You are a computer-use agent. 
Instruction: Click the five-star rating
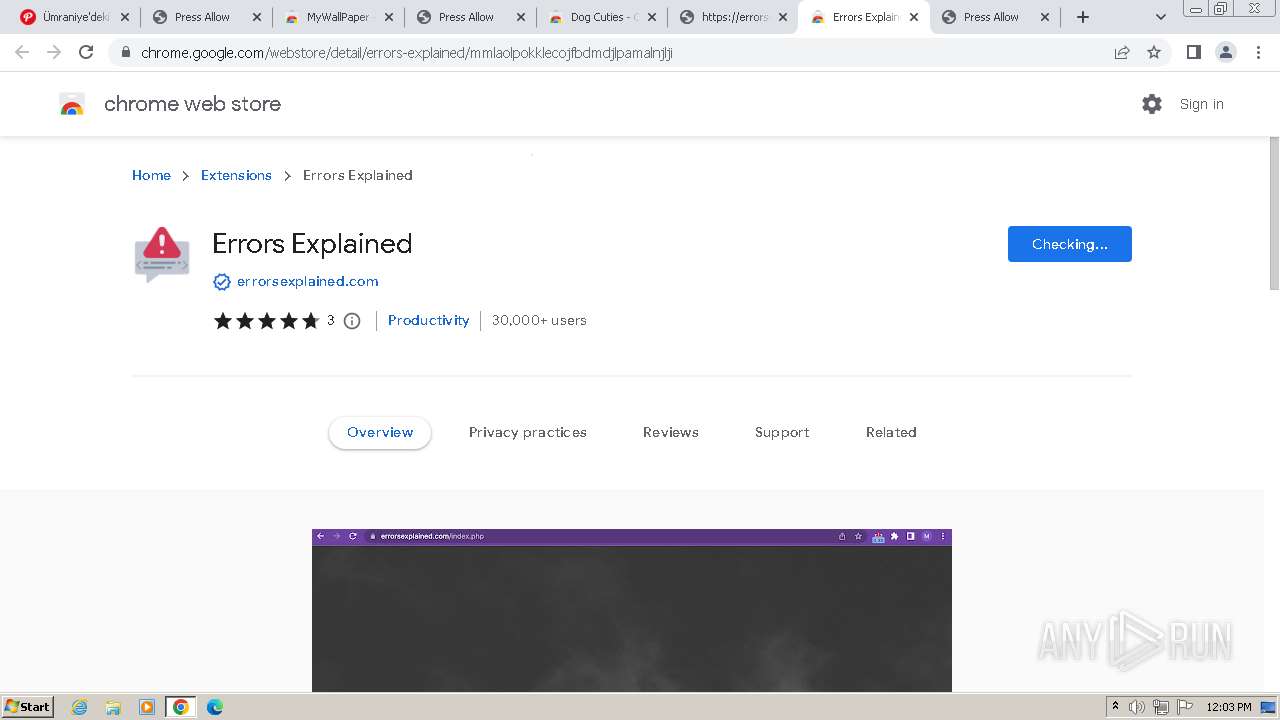click(266, 321)
